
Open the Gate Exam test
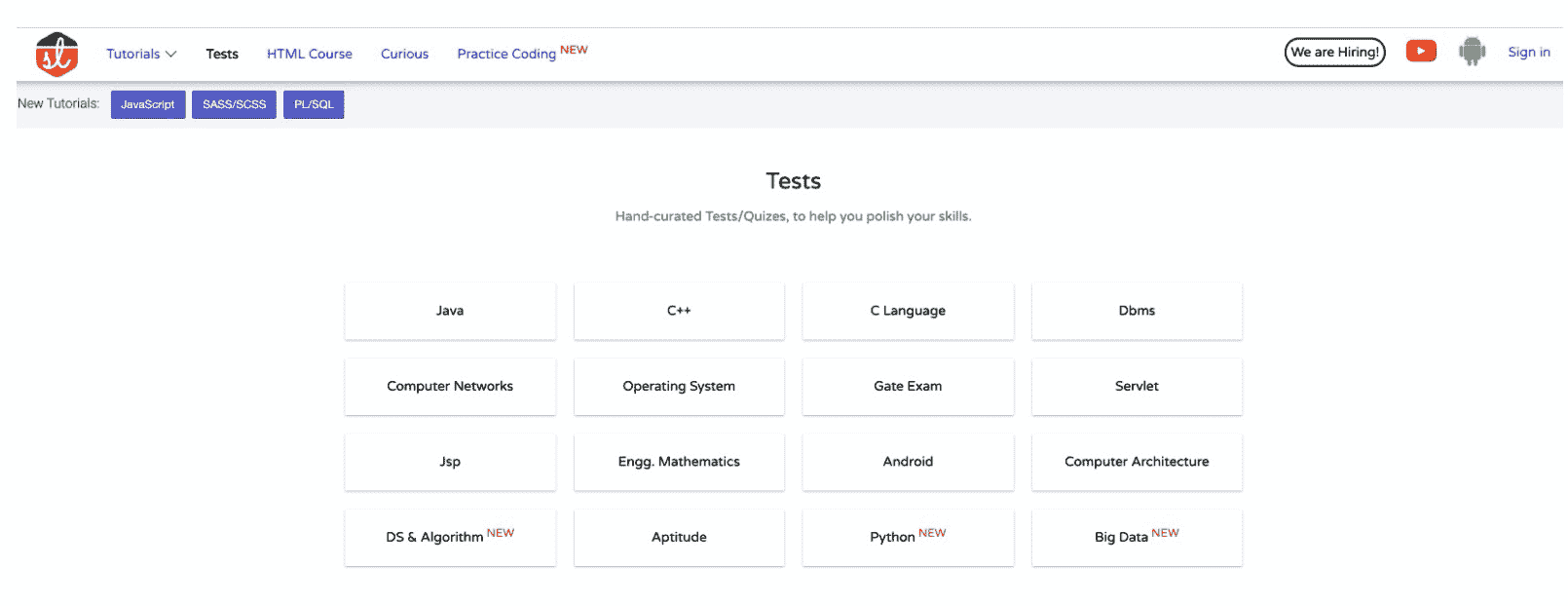[908, 387]
